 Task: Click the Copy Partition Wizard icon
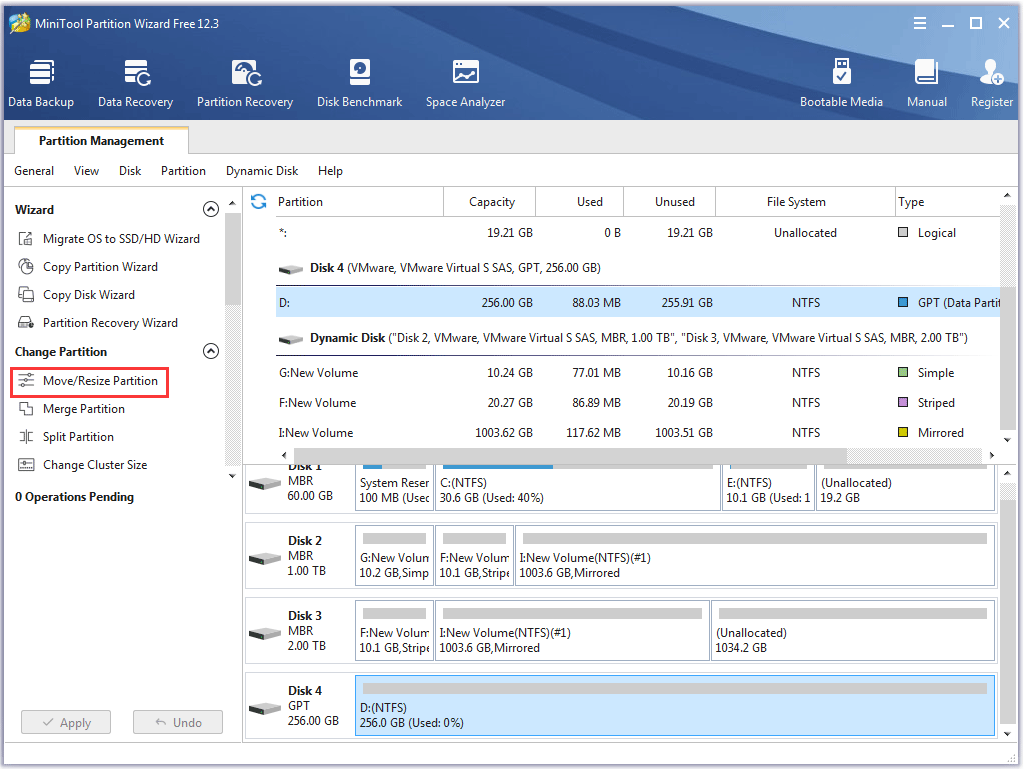[25, 267]
